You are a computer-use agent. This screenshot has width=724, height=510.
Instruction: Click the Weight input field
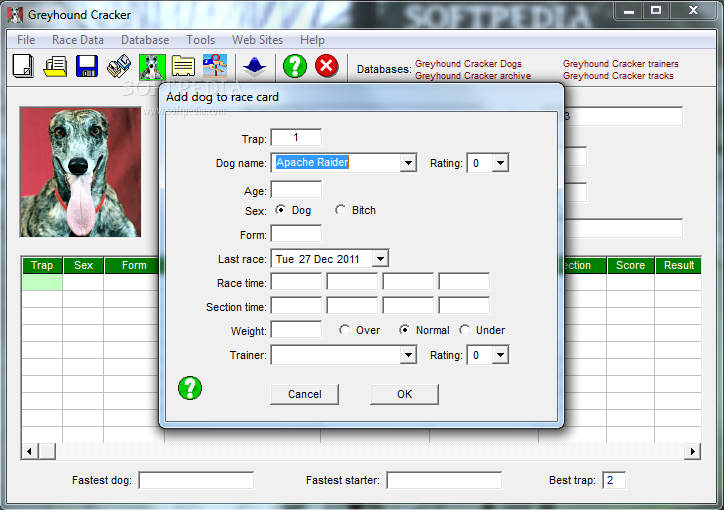coord(296,330)
